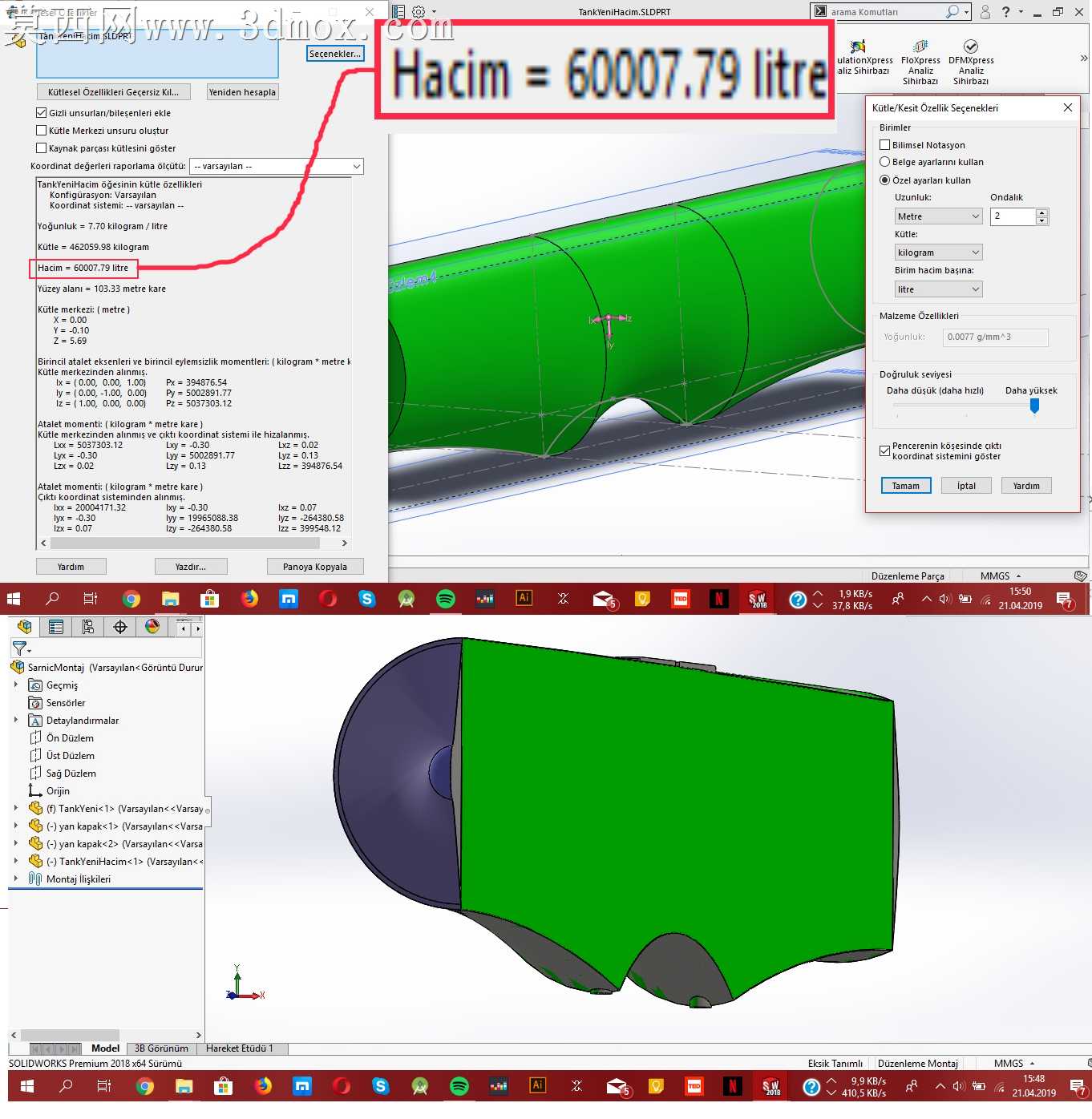Click the Yazdır... button
The image size is (1092, 1119).
[x=191, y=567]
